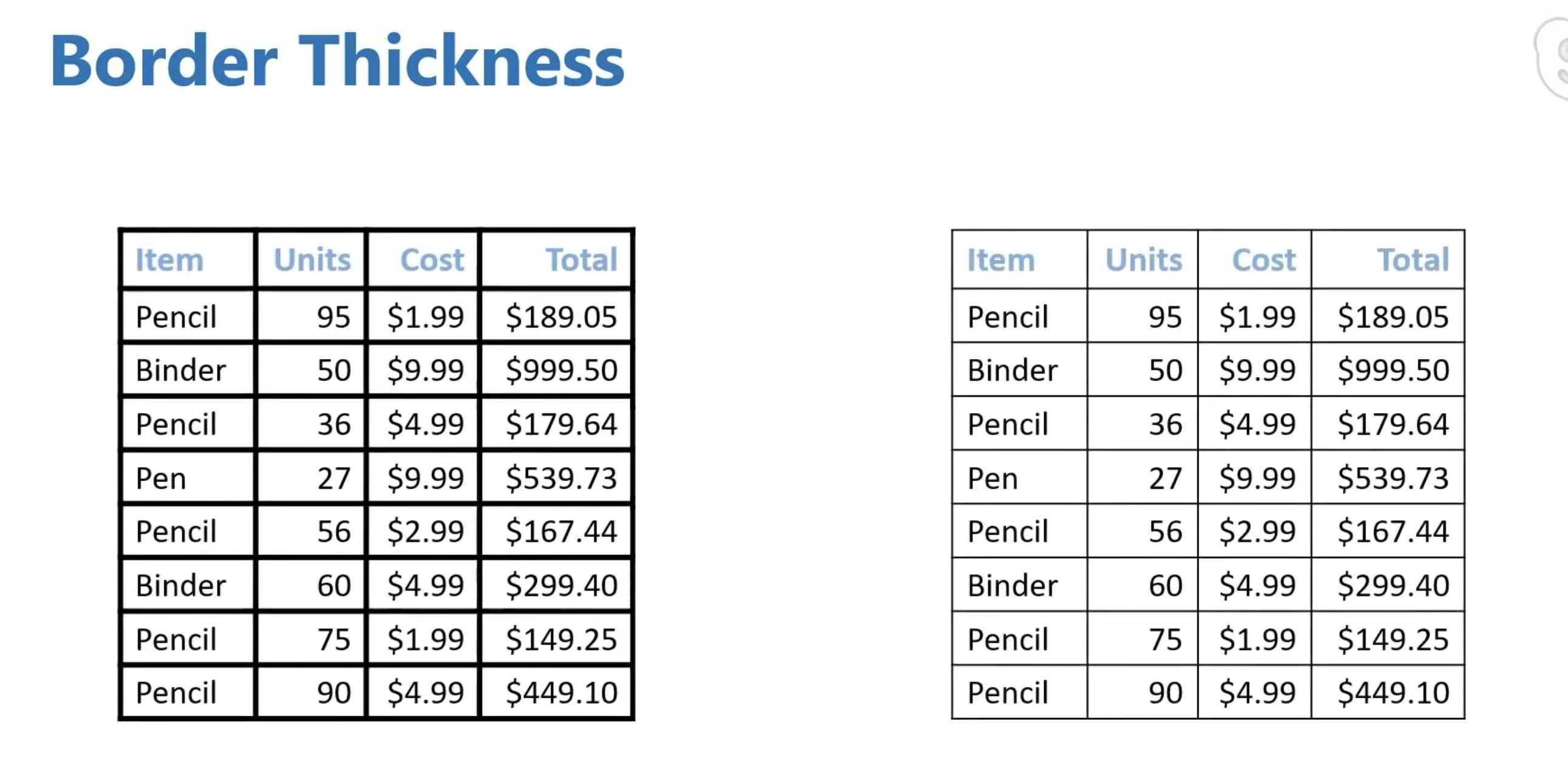Click units value 95 in the thick-bordered table
Screen dimensions: 1568x769
(334, 317)
